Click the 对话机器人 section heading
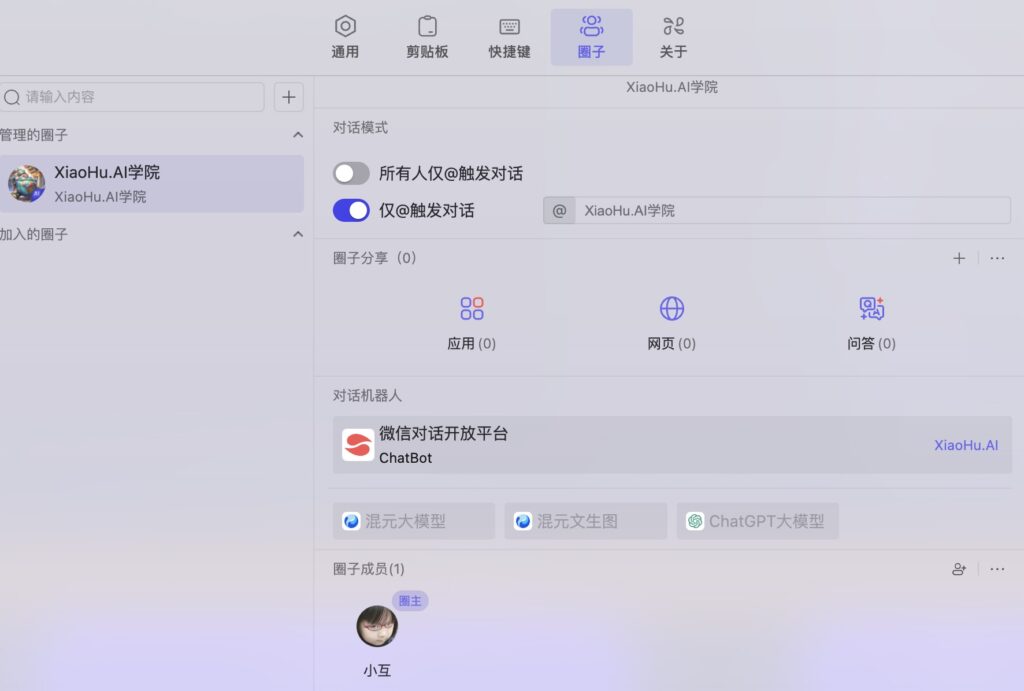This screenshot has width=1024, height=691. [367, 395]
